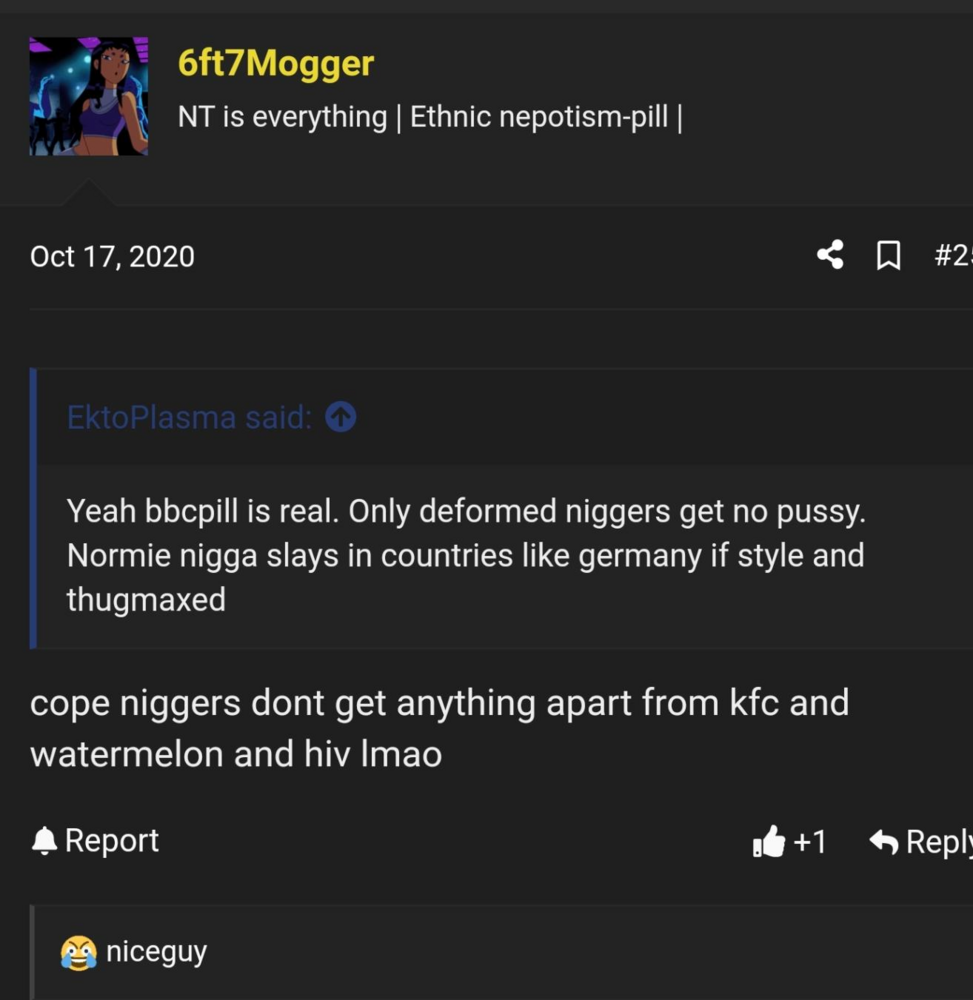Click 6ft7Mogger's avatar image
This screenshot has height=1000, width=973.
click(x=89, y=95)
